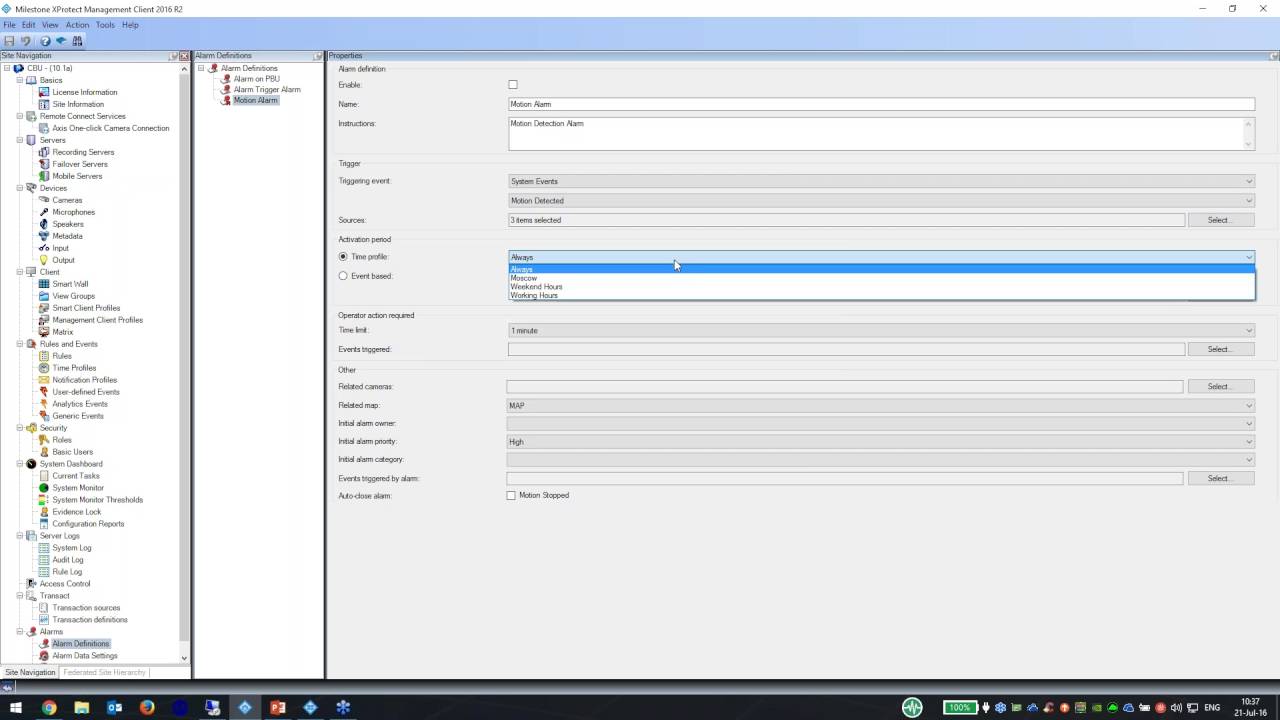Open Cameras under Devices
Screen dimensions: 1280x720
[67, 200]
